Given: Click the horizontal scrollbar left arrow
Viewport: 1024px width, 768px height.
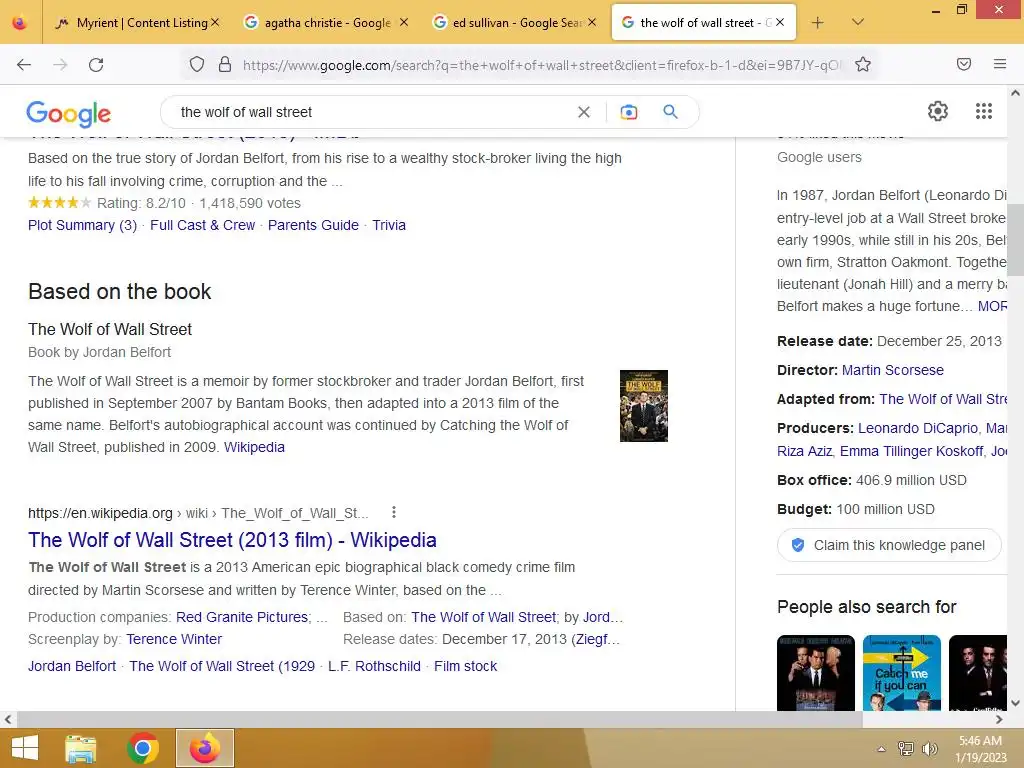Looking at the screenshot, I should [x=8, y=720].
